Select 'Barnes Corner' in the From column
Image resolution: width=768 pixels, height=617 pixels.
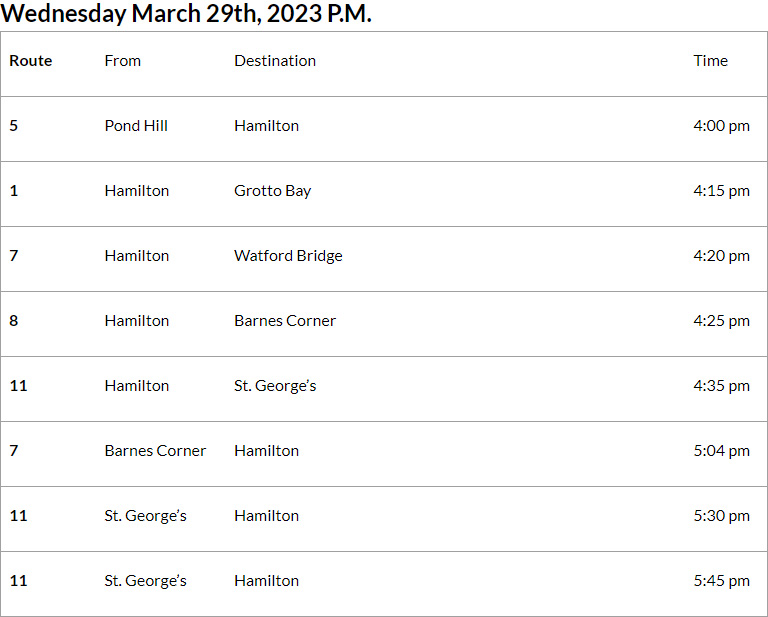155,451
